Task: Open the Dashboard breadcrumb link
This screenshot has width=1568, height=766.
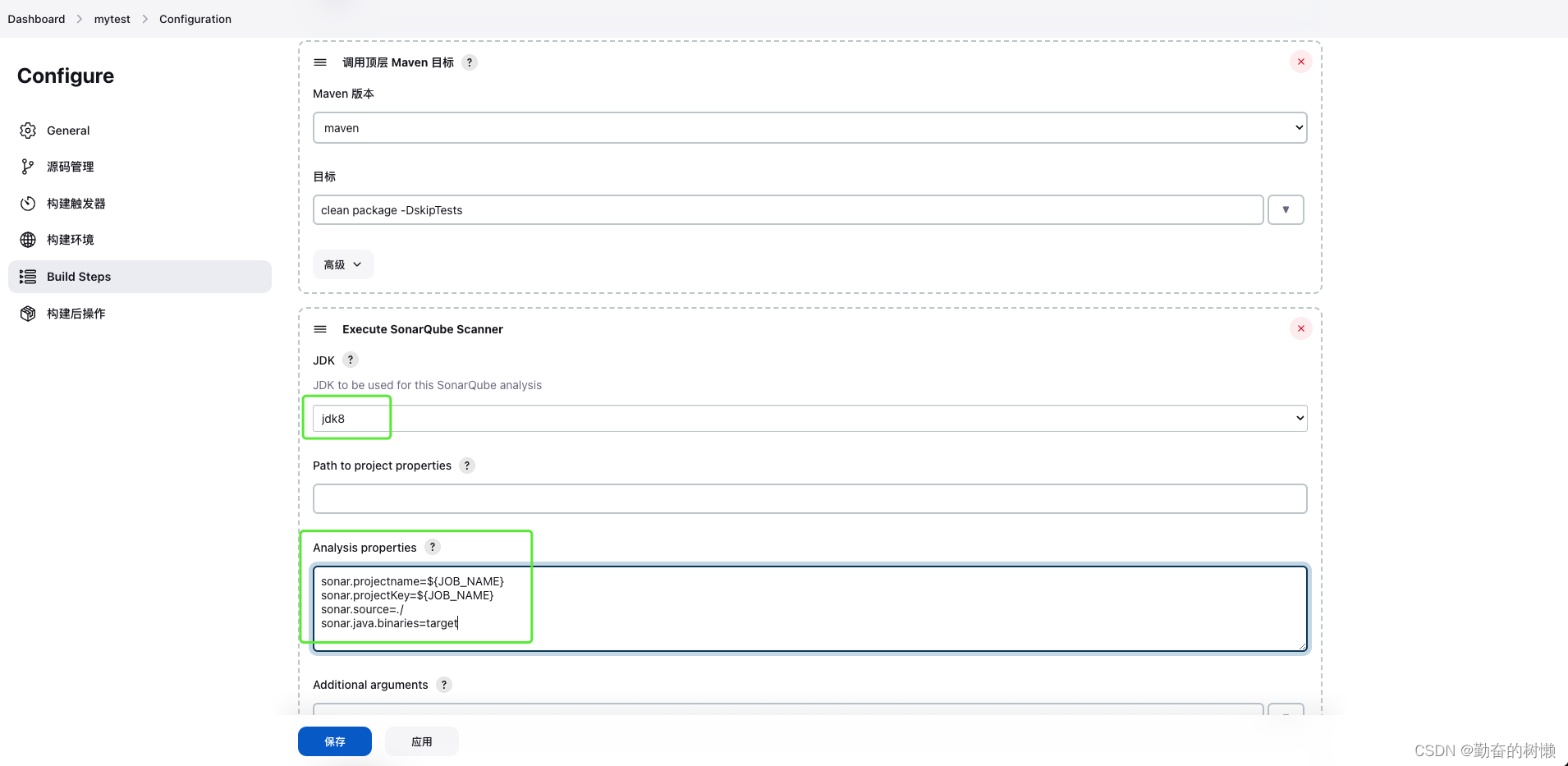Action: [36, 19]
